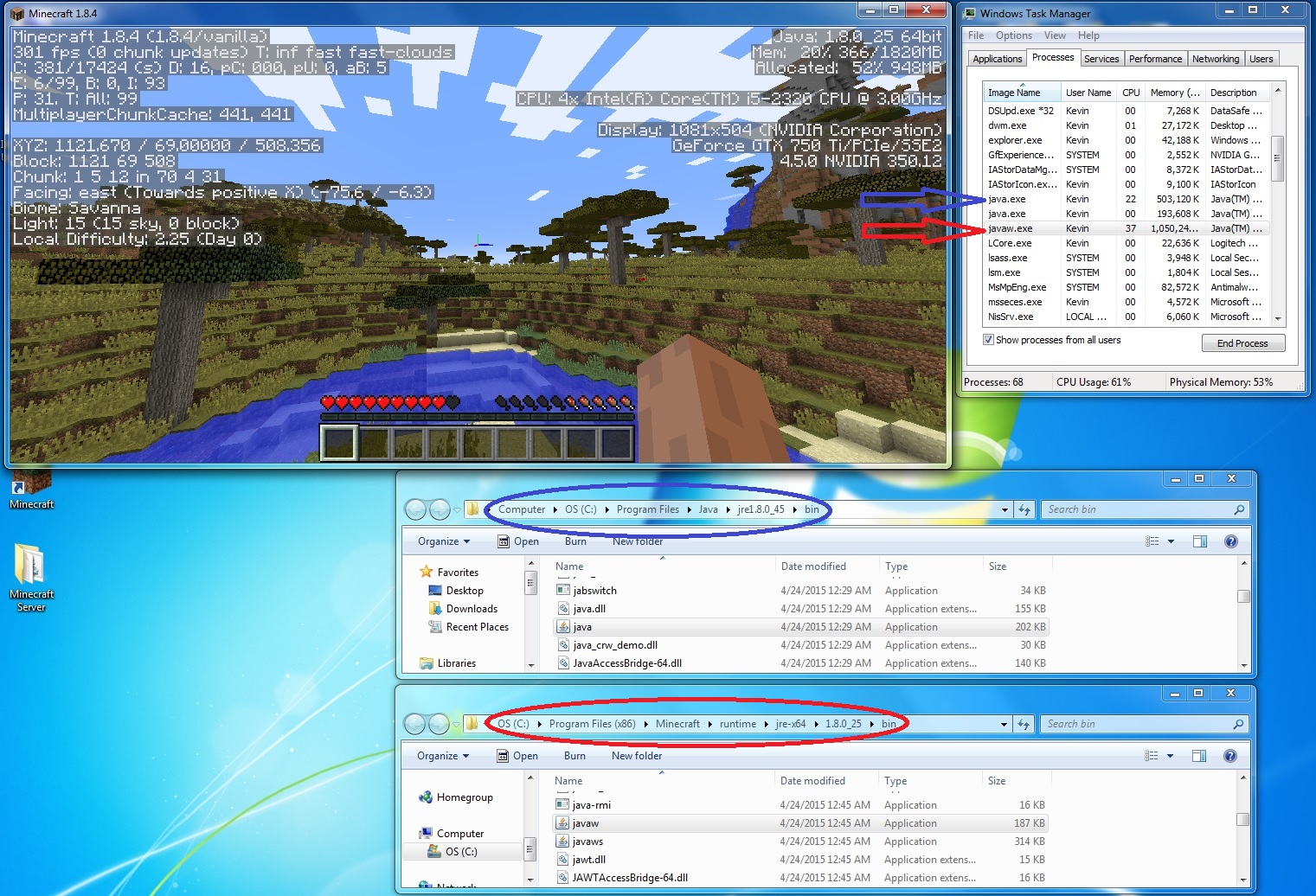Open Task Manager View menu

coord(1055,35)
